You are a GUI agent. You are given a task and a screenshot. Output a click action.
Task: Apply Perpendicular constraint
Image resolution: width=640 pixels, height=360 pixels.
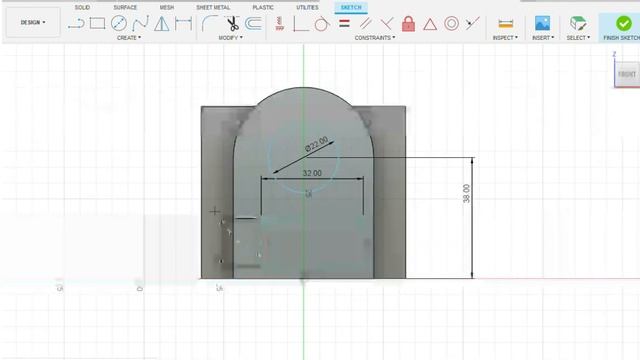[387, 24]
